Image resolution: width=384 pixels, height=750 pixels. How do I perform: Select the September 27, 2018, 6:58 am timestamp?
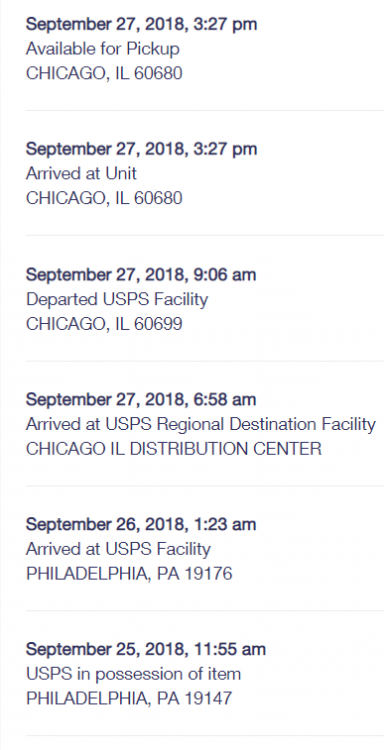coord(141,399)
